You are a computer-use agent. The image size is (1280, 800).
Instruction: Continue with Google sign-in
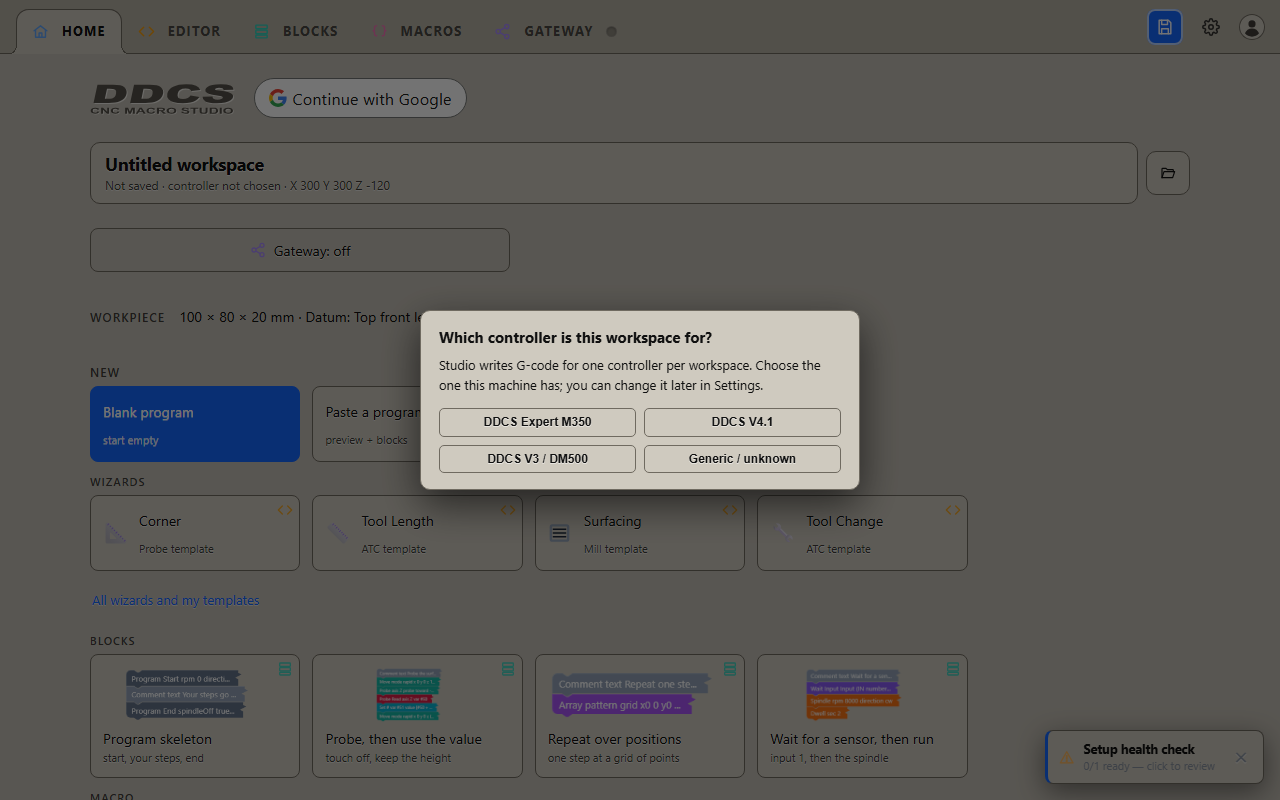pos(360,98)
